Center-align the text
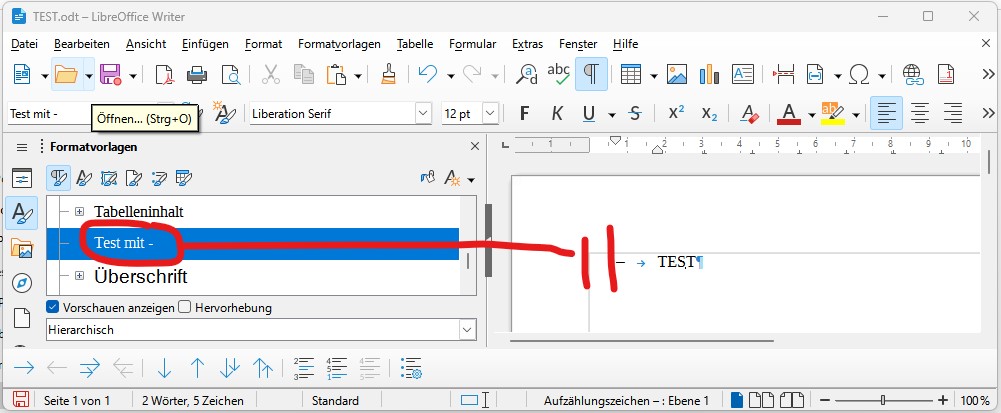The image size is (1001, 413). 919,114
